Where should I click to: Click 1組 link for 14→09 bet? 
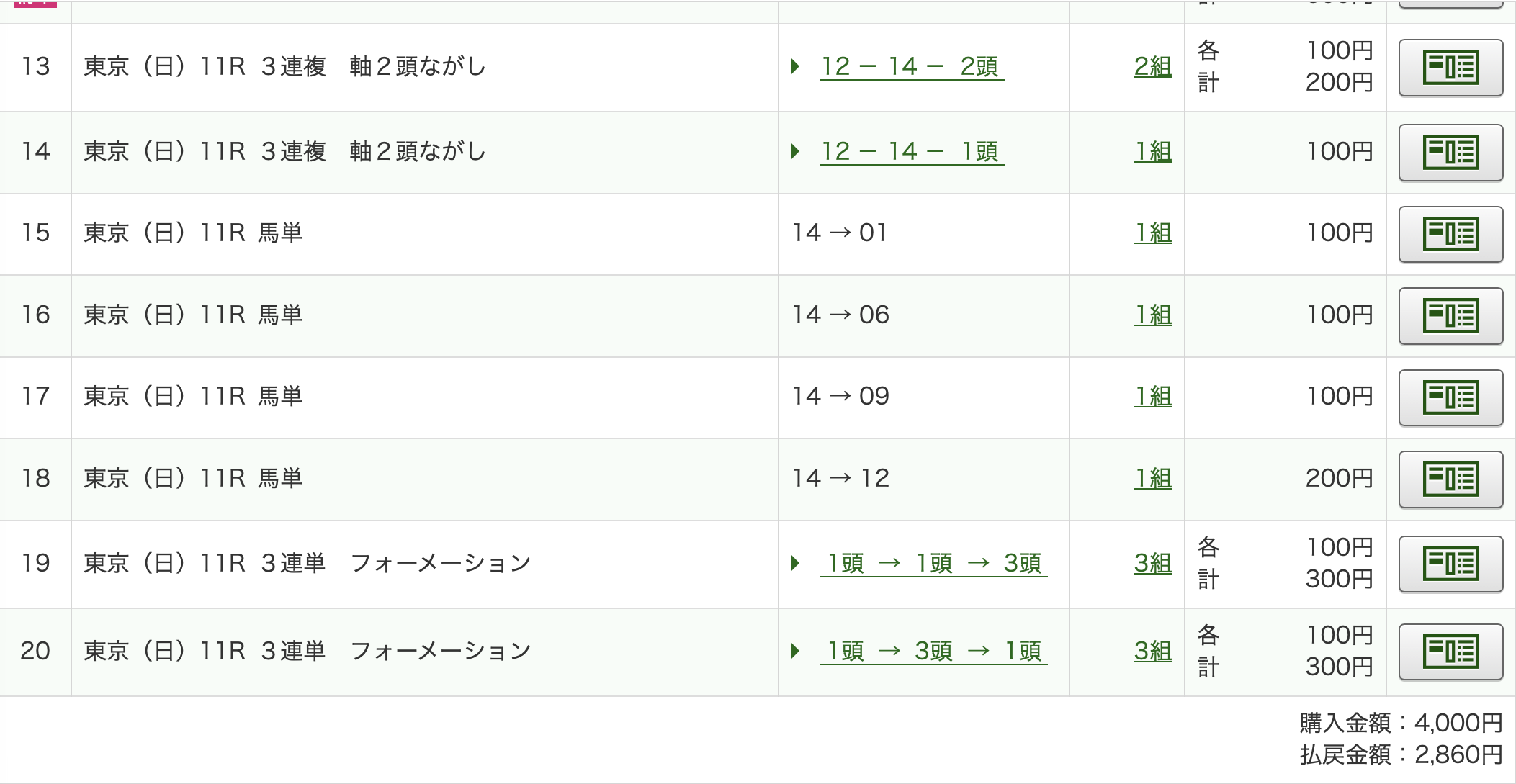(x=1153, y=397)
